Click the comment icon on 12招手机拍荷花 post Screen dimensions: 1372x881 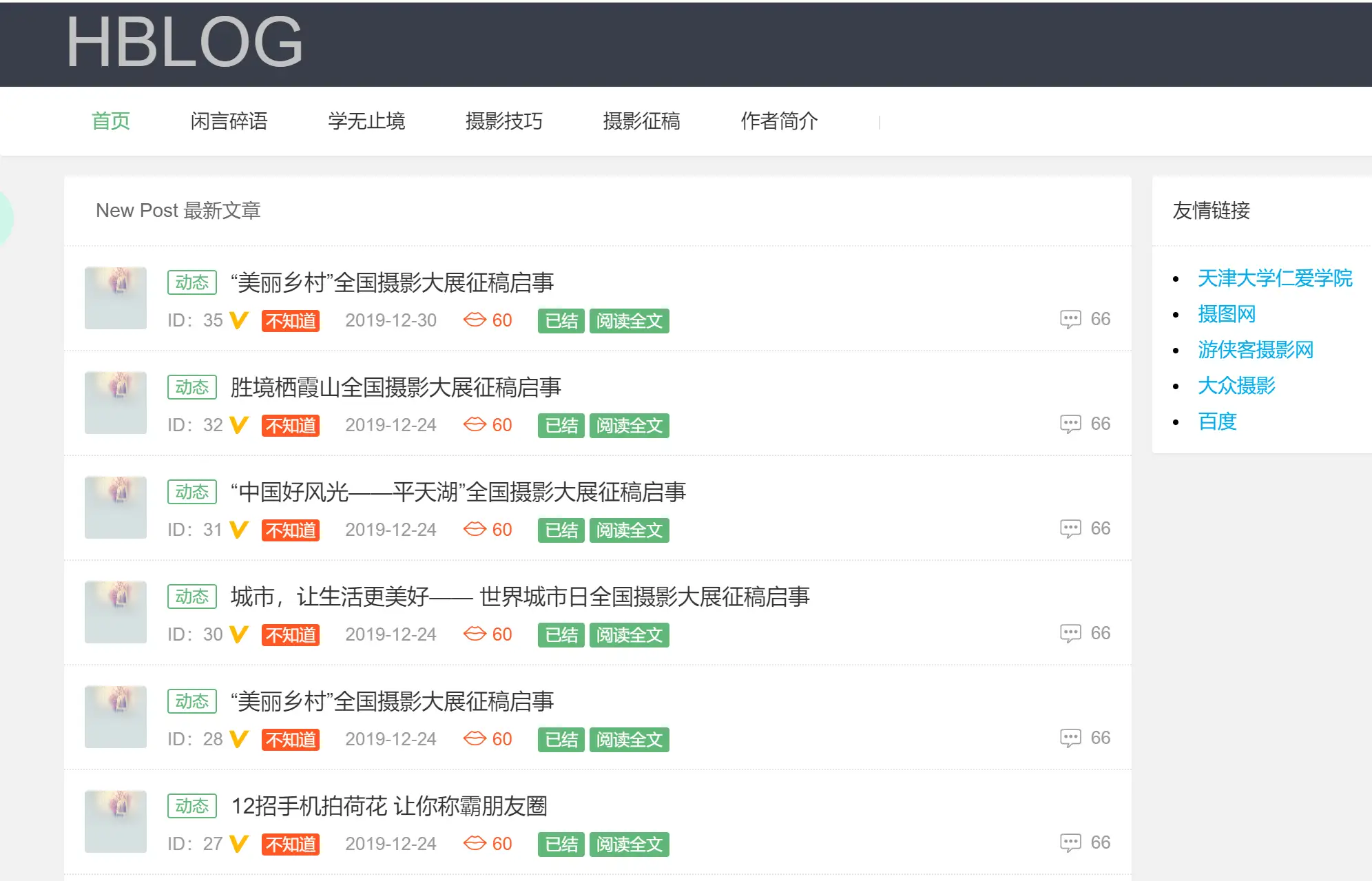click(1070, 842)
